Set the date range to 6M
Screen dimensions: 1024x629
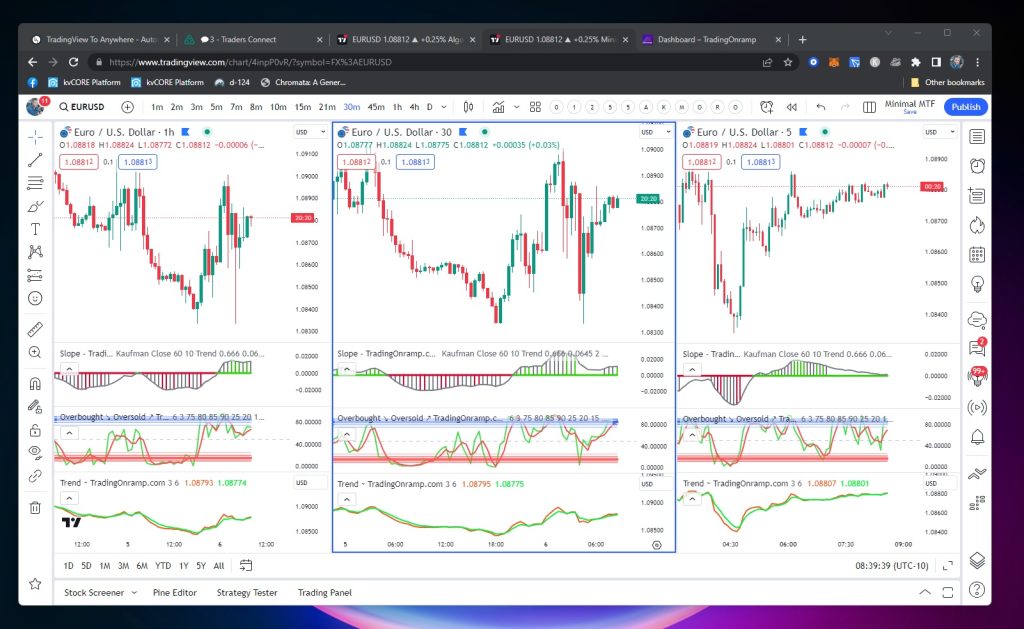(x=142, y=566)
